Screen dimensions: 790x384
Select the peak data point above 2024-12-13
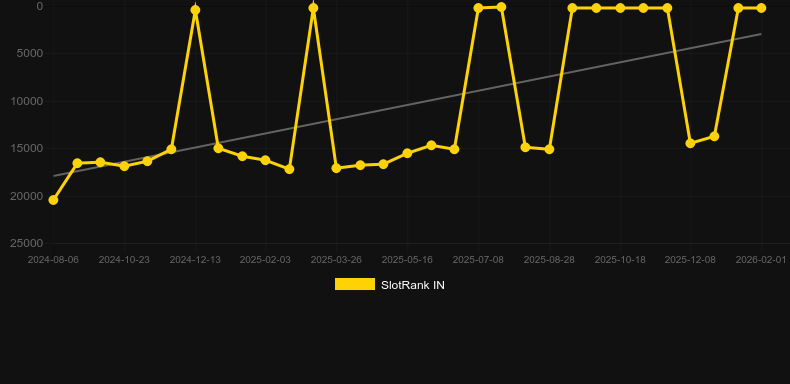(195, 10)
